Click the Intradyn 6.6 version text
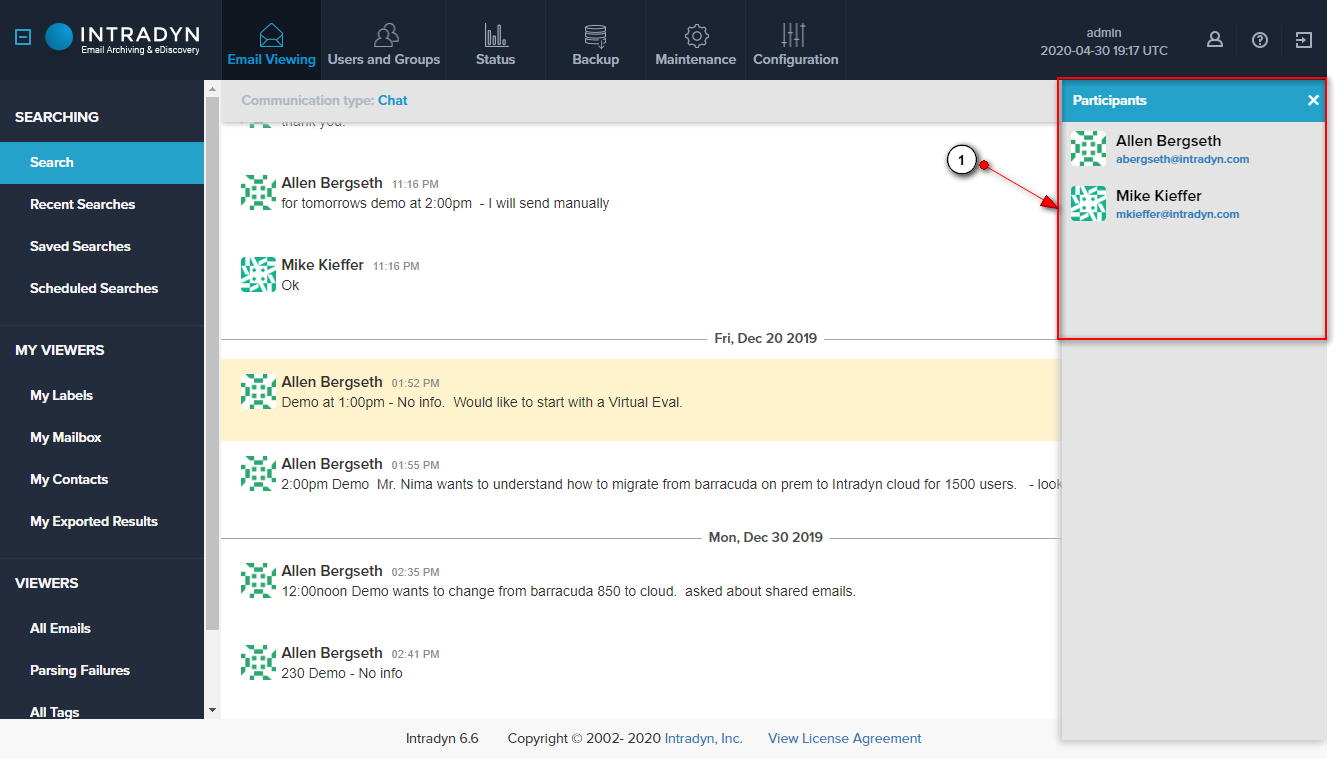This screenshot has width=1337, height=759. [442, 738]
